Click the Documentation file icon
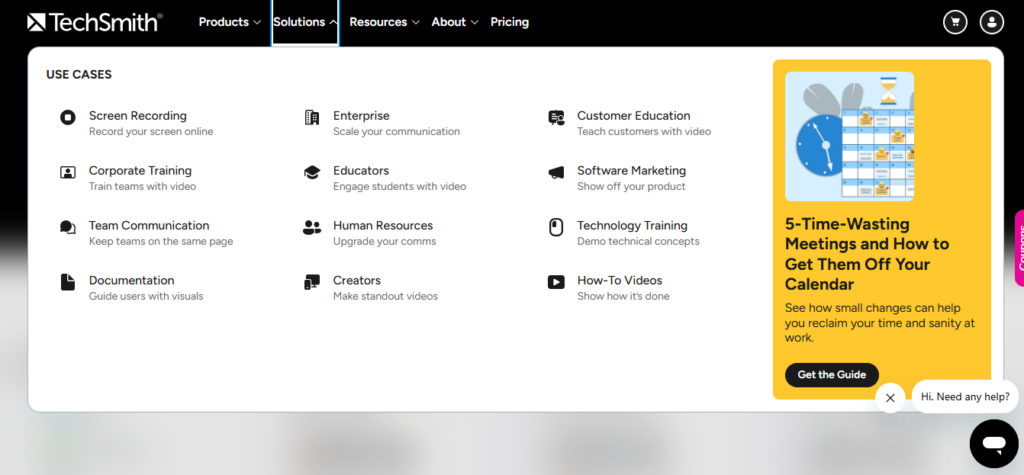1024x475 pixels. (68, 283)
